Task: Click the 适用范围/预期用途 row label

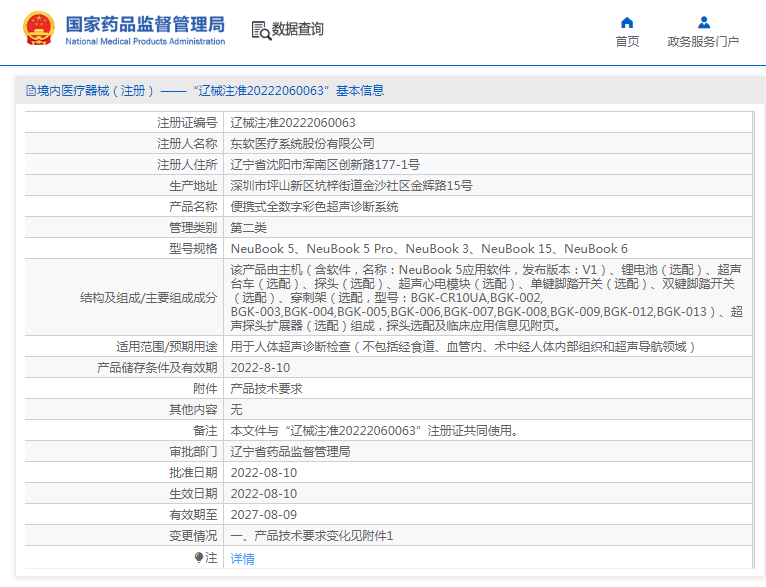Action: (167, 347)
